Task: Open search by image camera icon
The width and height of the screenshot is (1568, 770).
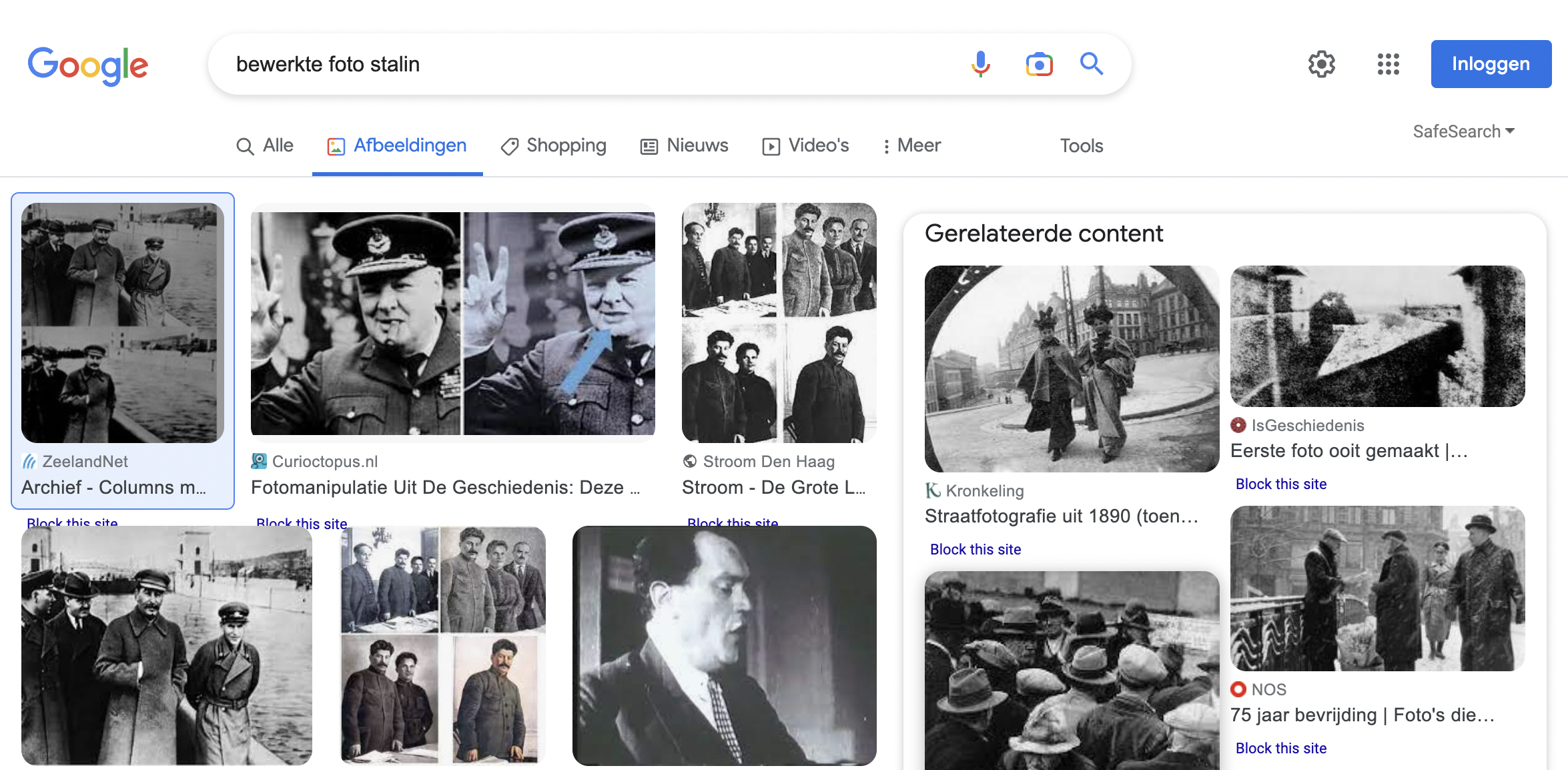Action: pos(1039,64)
